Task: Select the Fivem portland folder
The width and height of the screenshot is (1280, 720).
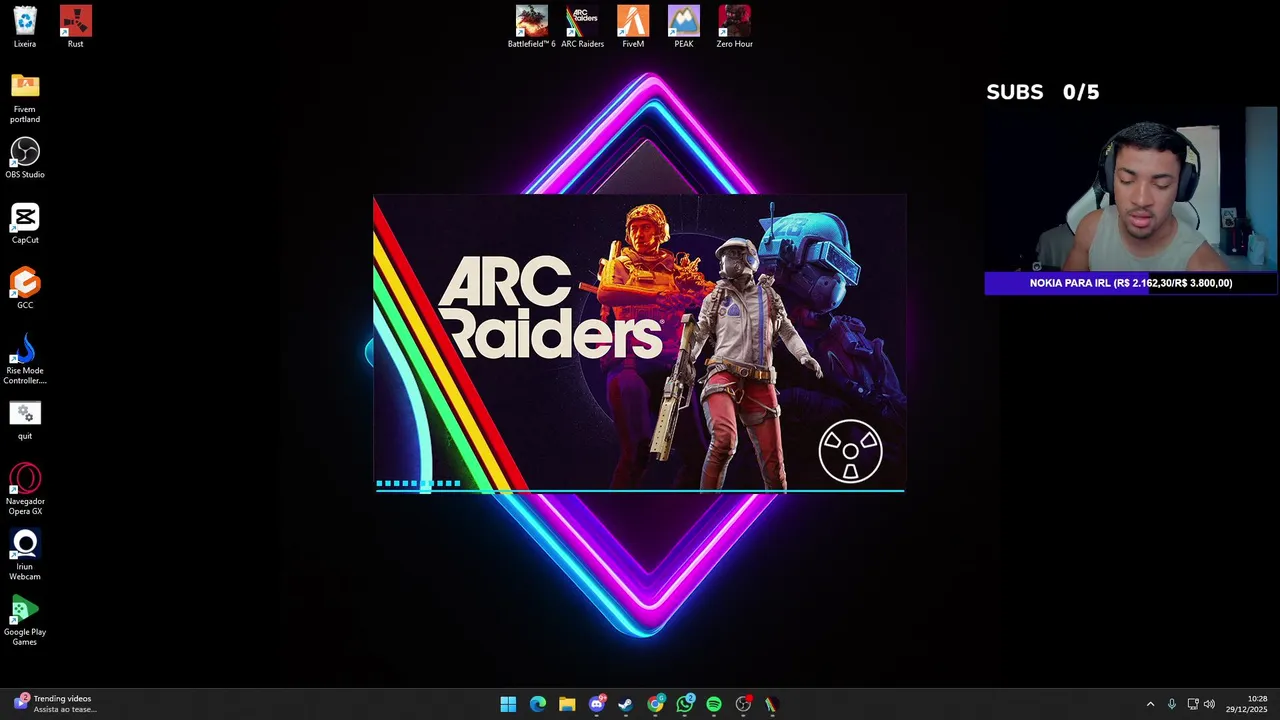Action: (x=25, y=97)
